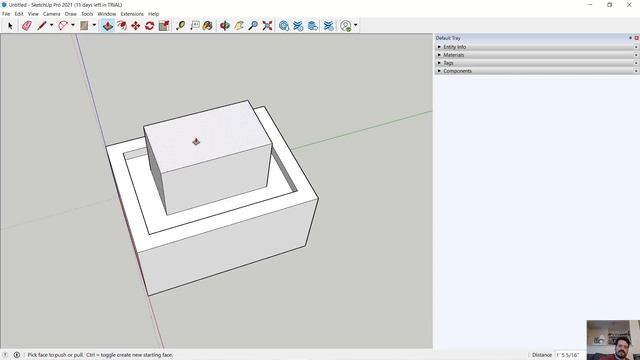Open the Help menu
The width and height of the screenshot is (640, 360).
(153, 14)
